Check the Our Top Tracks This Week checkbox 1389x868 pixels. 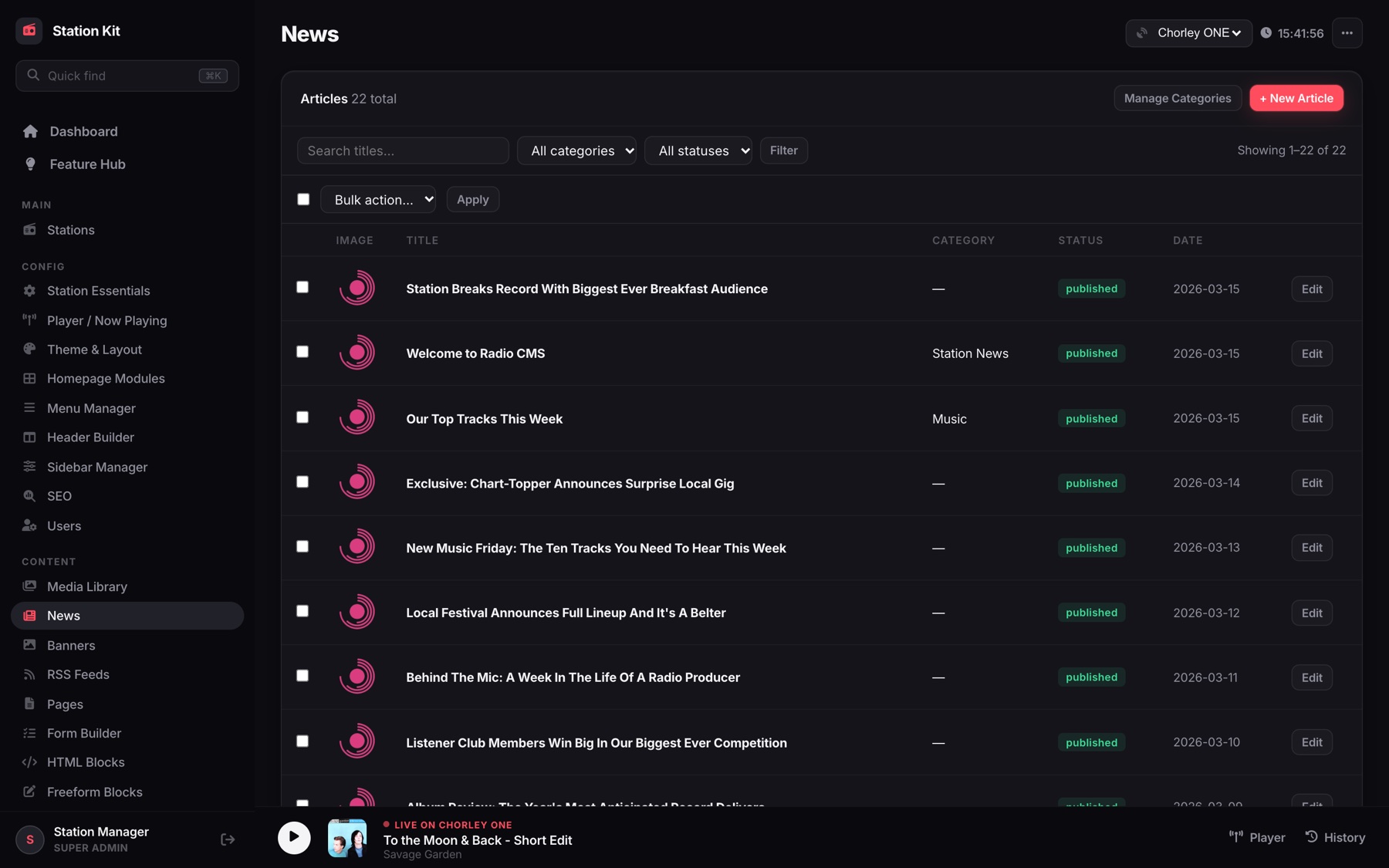[x=302, y=417]
